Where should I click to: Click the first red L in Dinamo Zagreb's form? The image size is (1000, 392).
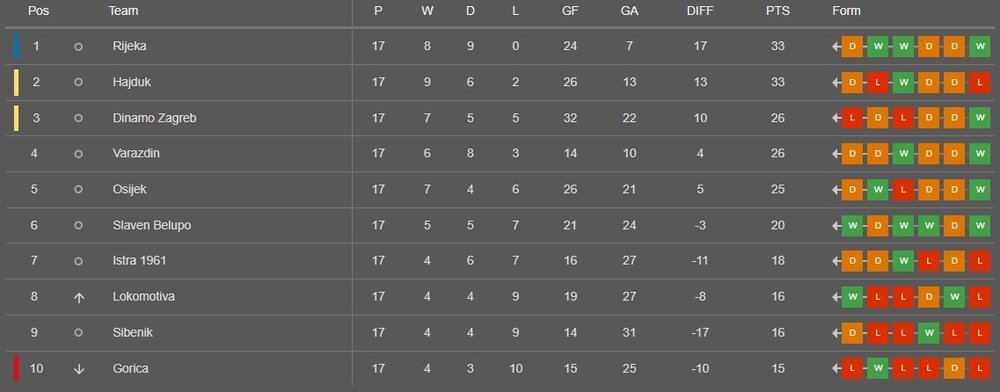[852, 119]
